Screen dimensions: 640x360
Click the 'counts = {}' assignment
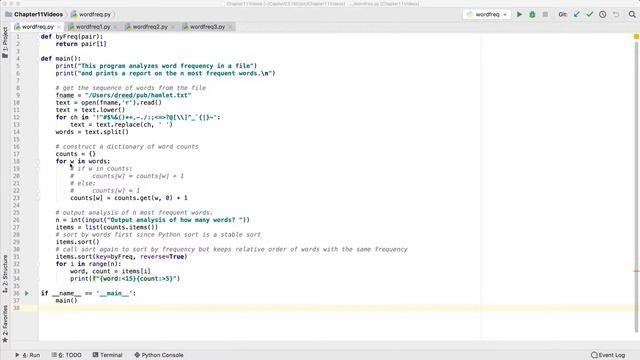(x=76, y=154)
